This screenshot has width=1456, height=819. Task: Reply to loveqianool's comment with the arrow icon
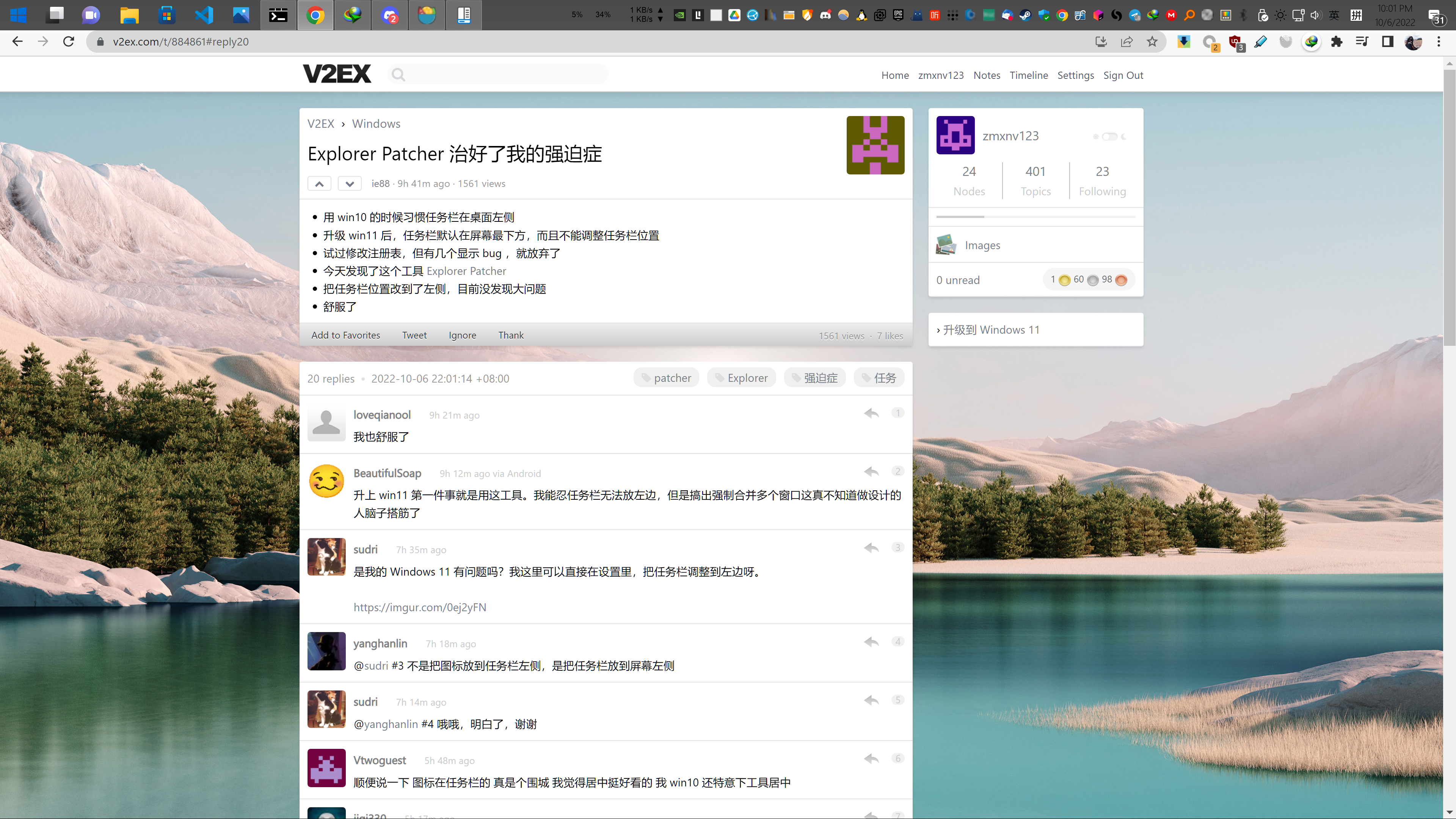coord(871,413)
